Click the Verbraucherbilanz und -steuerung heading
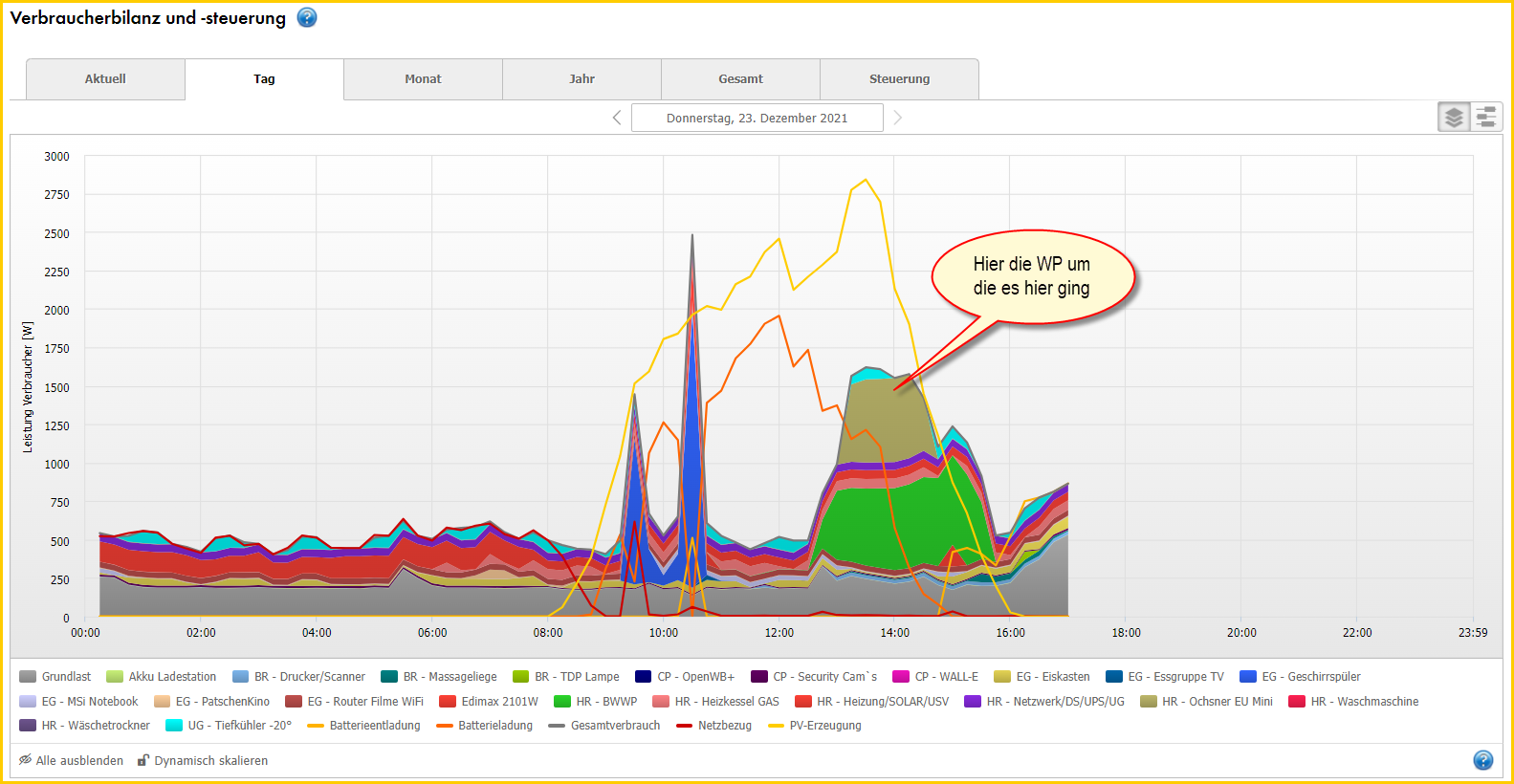Screen dimensions: 1514x784 pyautogui.click(x=148, y=18)
